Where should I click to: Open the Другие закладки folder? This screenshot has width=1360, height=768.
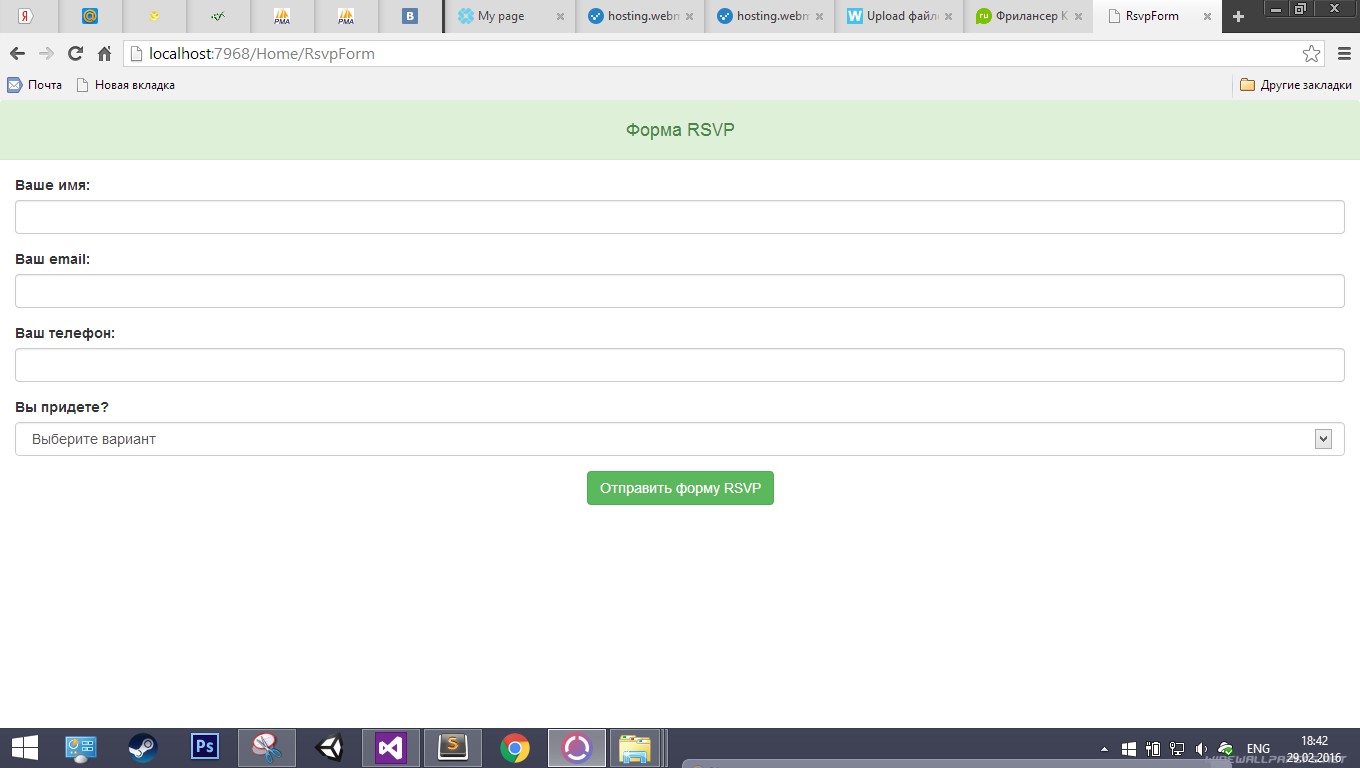point(1296,85)
